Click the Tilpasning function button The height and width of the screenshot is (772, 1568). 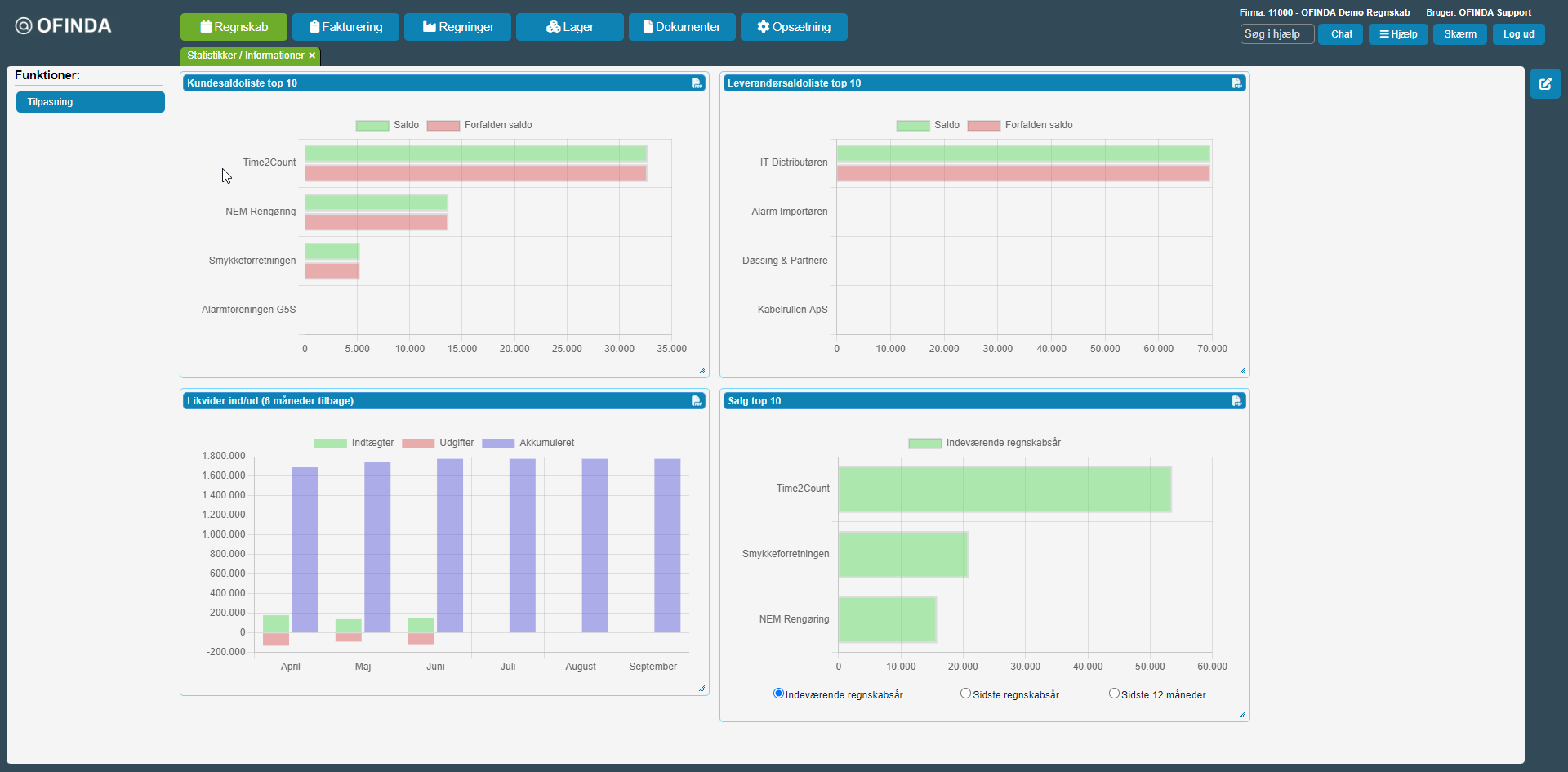(91, 102)
